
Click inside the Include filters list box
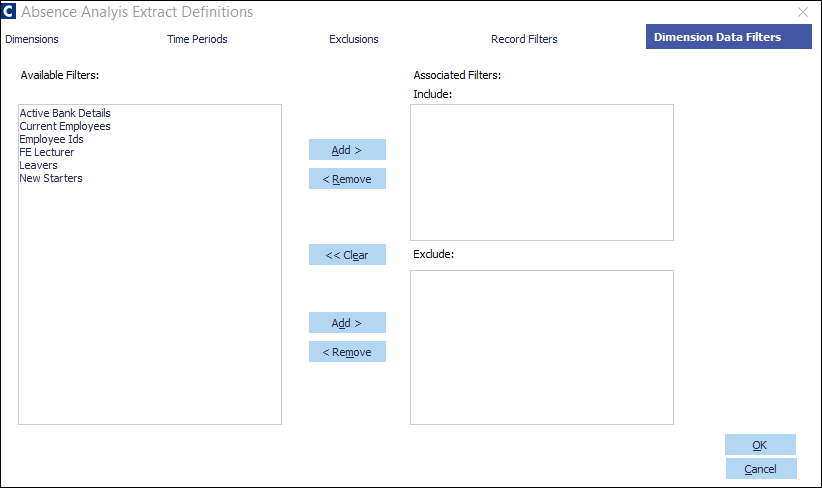[x=542, y=172]
